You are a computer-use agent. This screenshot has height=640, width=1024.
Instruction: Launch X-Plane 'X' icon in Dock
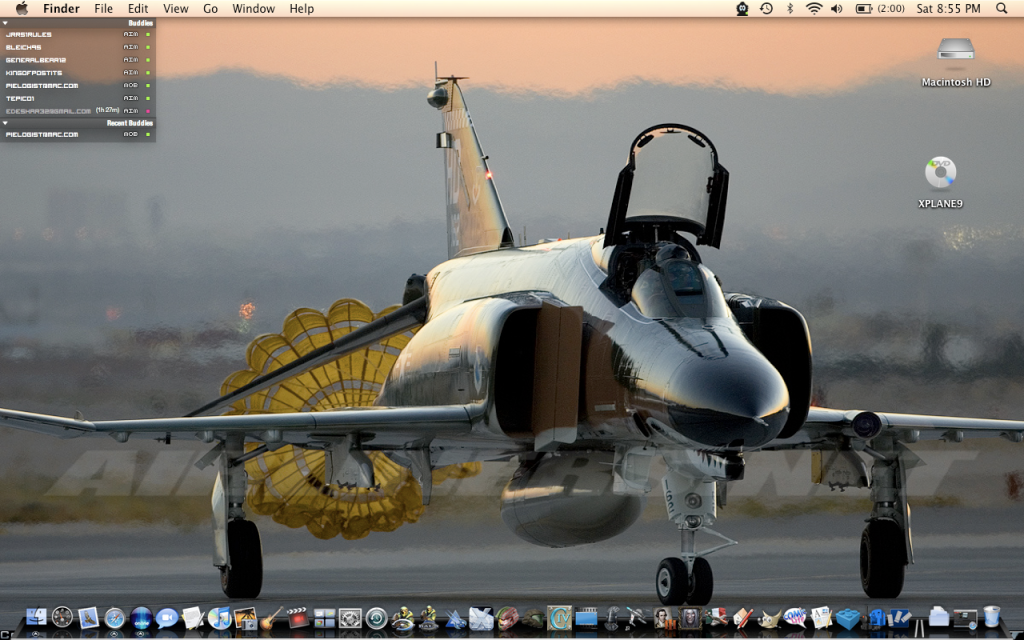tap(481, 618)
